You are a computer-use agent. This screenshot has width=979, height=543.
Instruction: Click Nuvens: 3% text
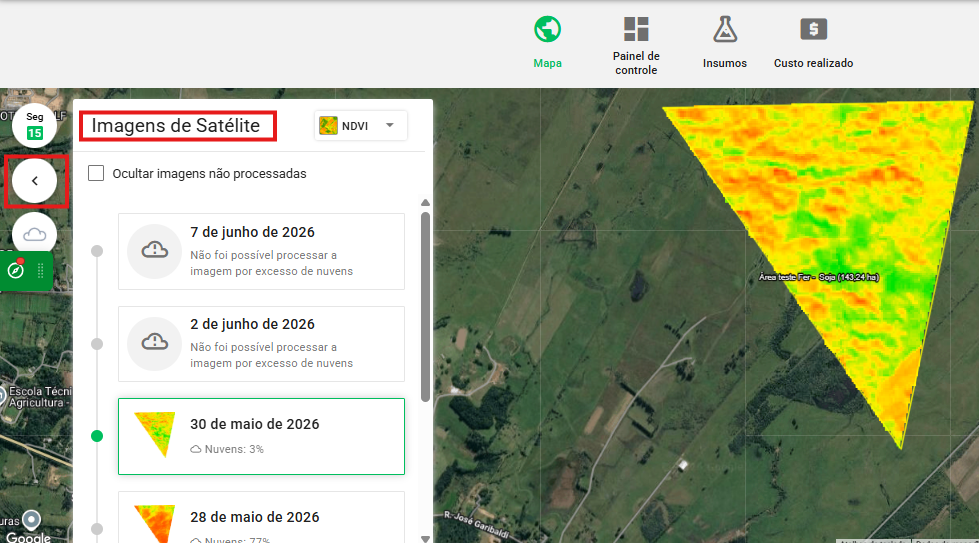tap(234, 449)
